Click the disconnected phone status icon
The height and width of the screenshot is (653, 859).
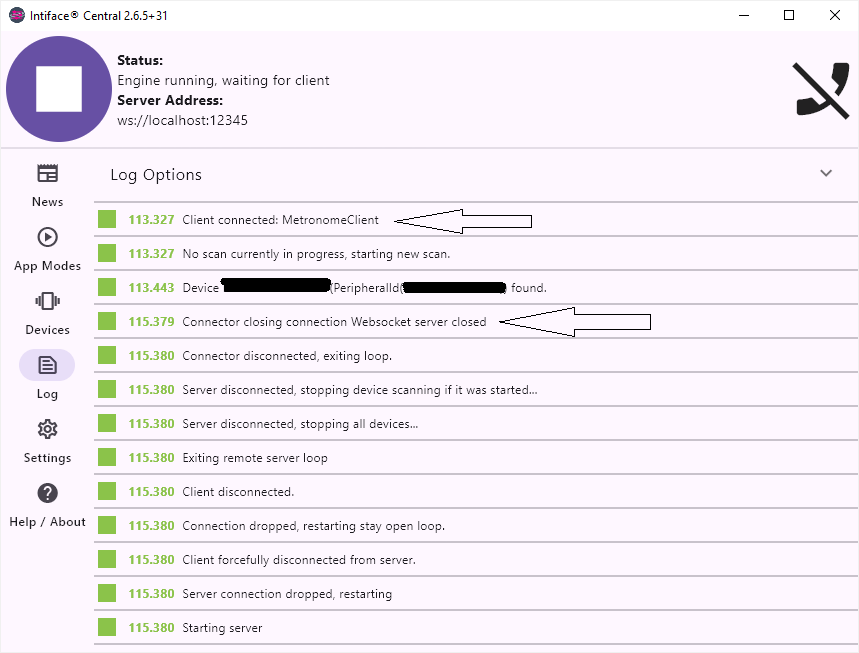[x=822, y=90]
